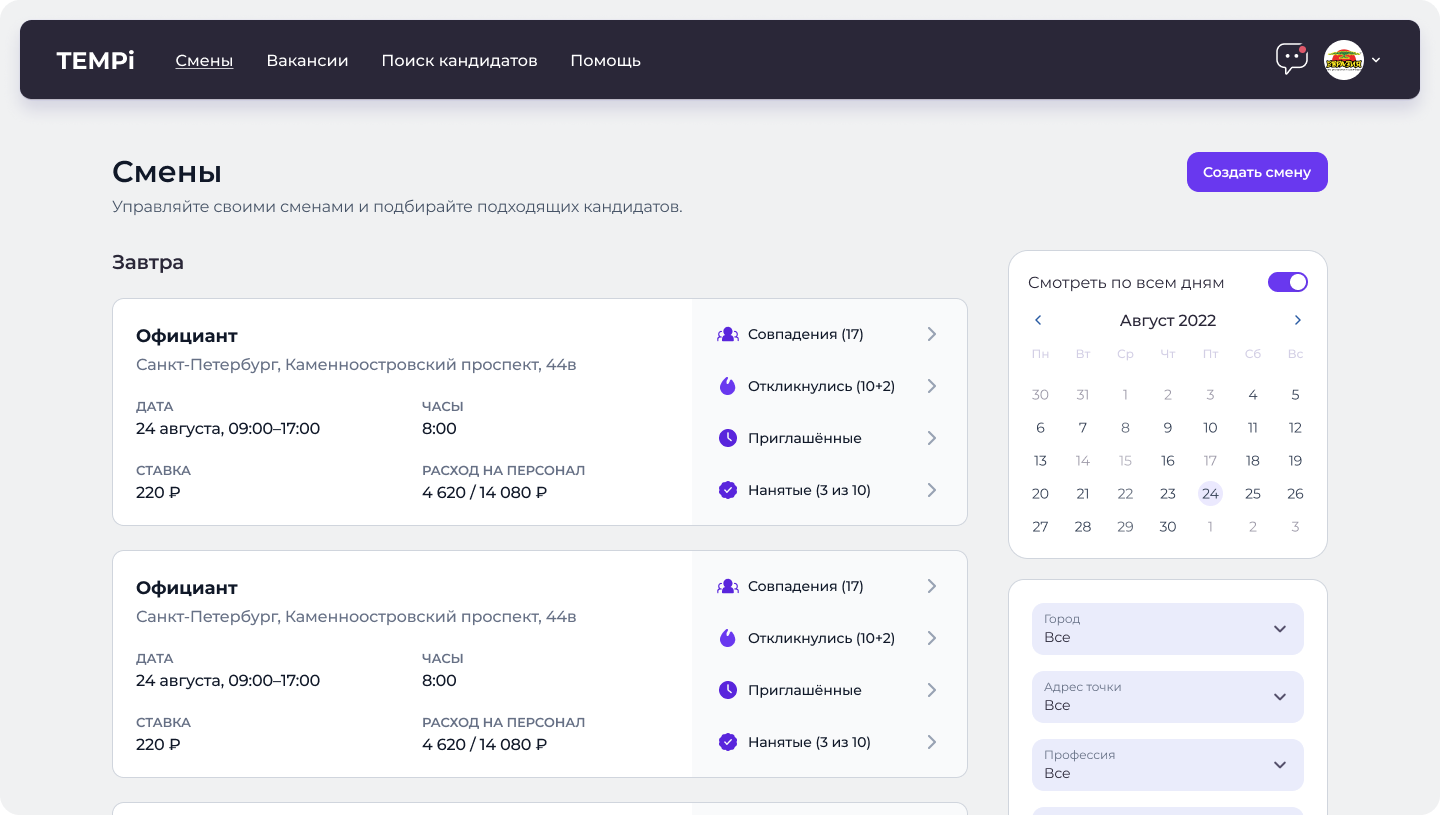Click the TEMPi logo
Image resolution: width=1440 pixels, height=815 pixels.
[96, 60]
